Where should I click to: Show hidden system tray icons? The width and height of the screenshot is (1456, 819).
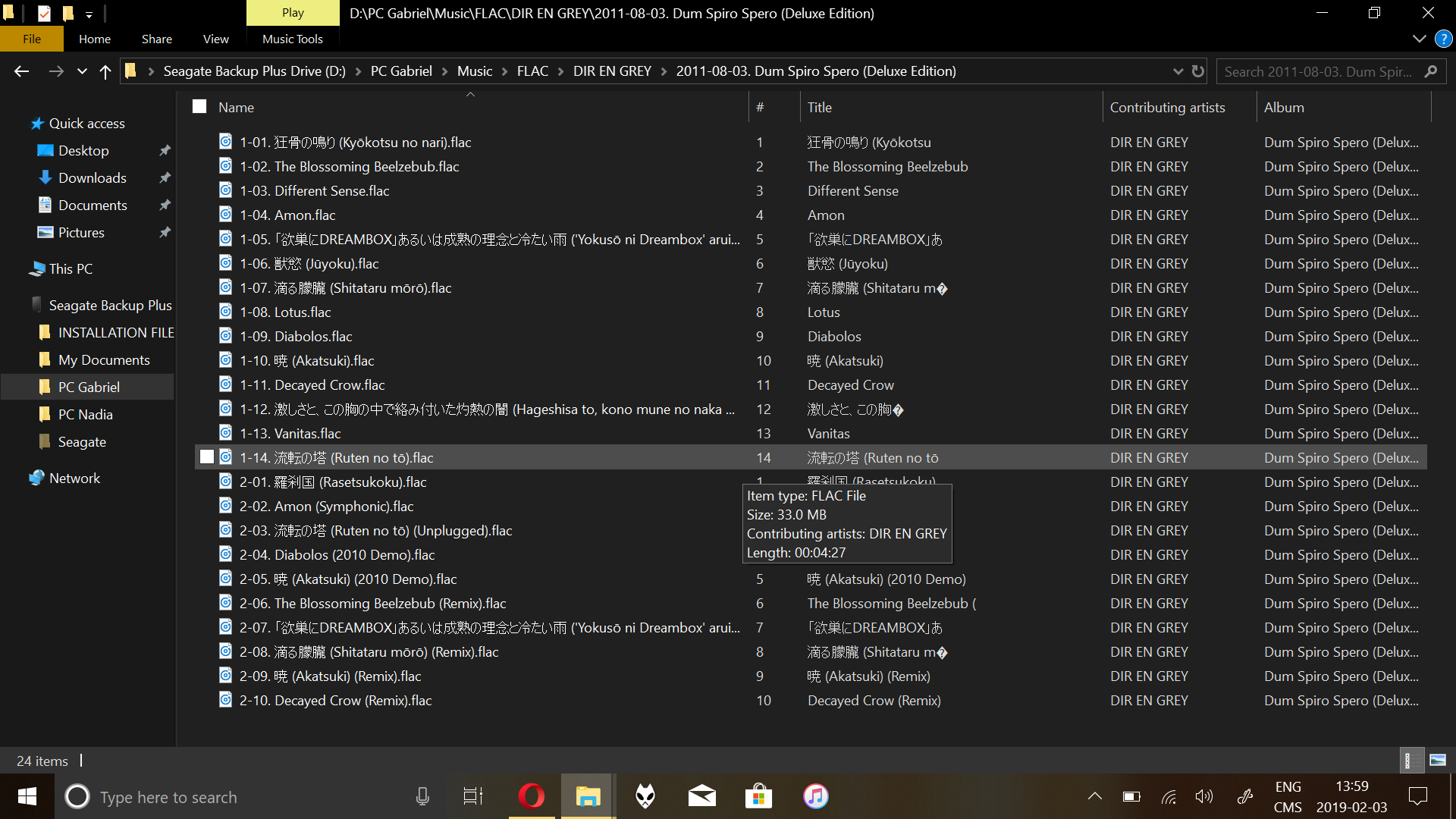coord(1094,796)
